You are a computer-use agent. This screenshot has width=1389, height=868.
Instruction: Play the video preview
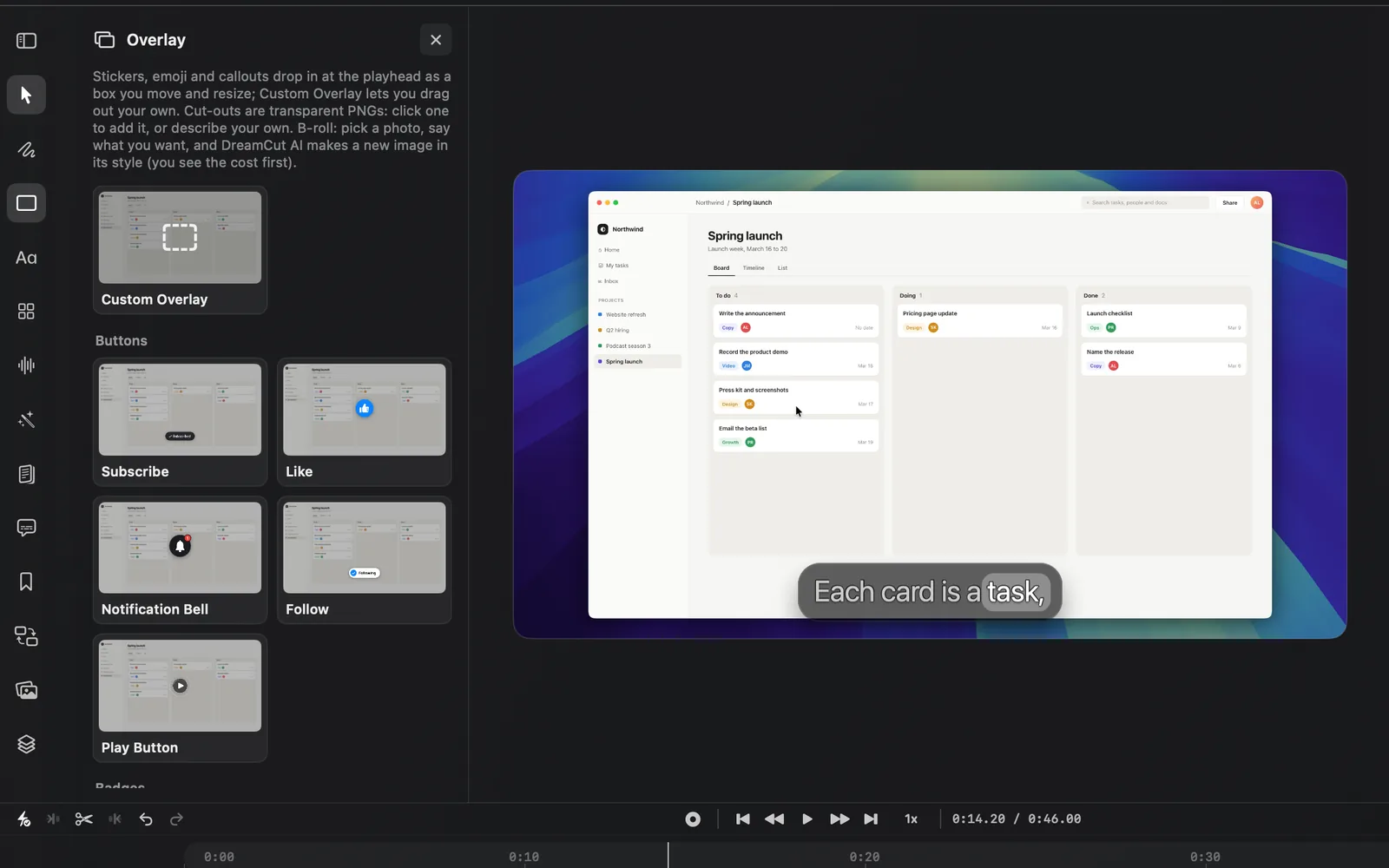pos(807,819)
